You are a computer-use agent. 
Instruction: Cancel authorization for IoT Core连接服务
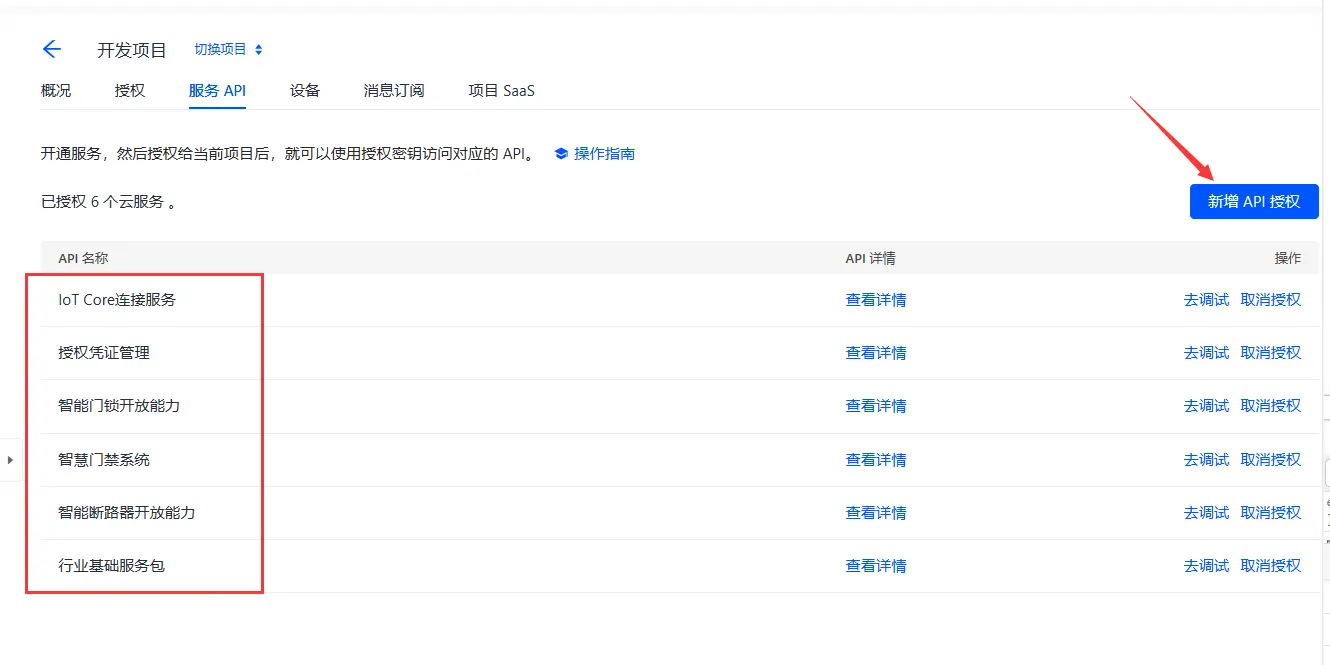(1271, 299)
